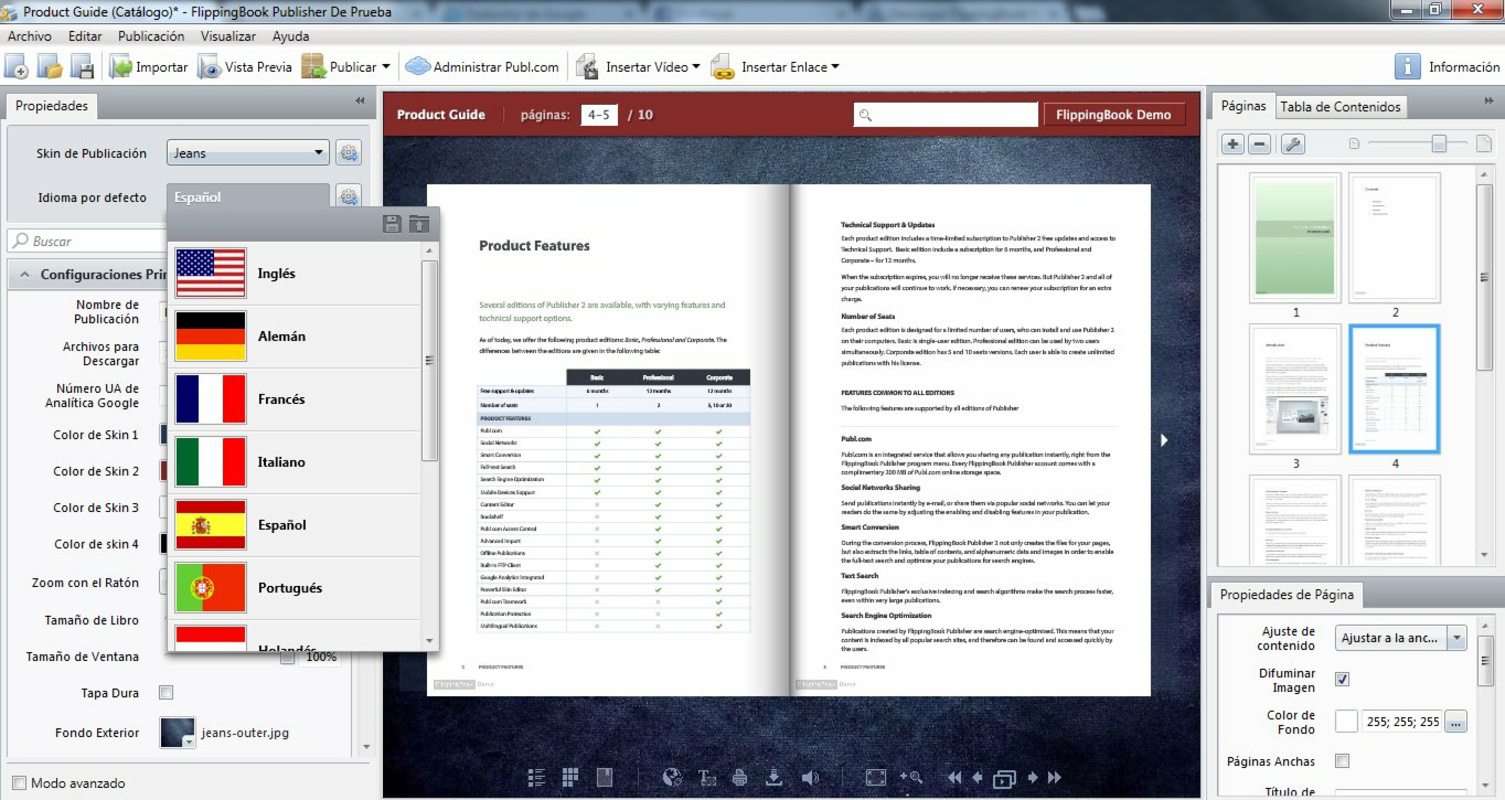Click the remove page minus button

[1260, 144]
